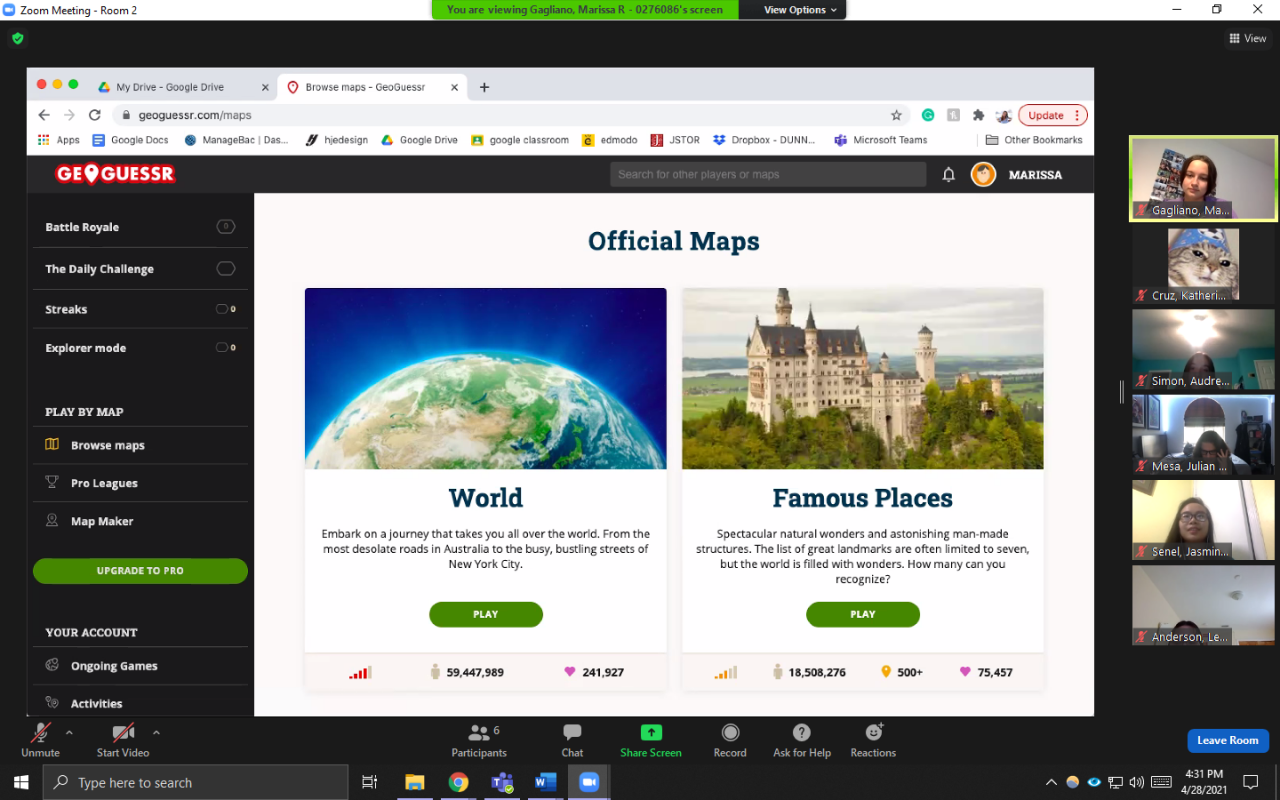Click the browser address bar
1280x800 pixels.
(510, 115)
